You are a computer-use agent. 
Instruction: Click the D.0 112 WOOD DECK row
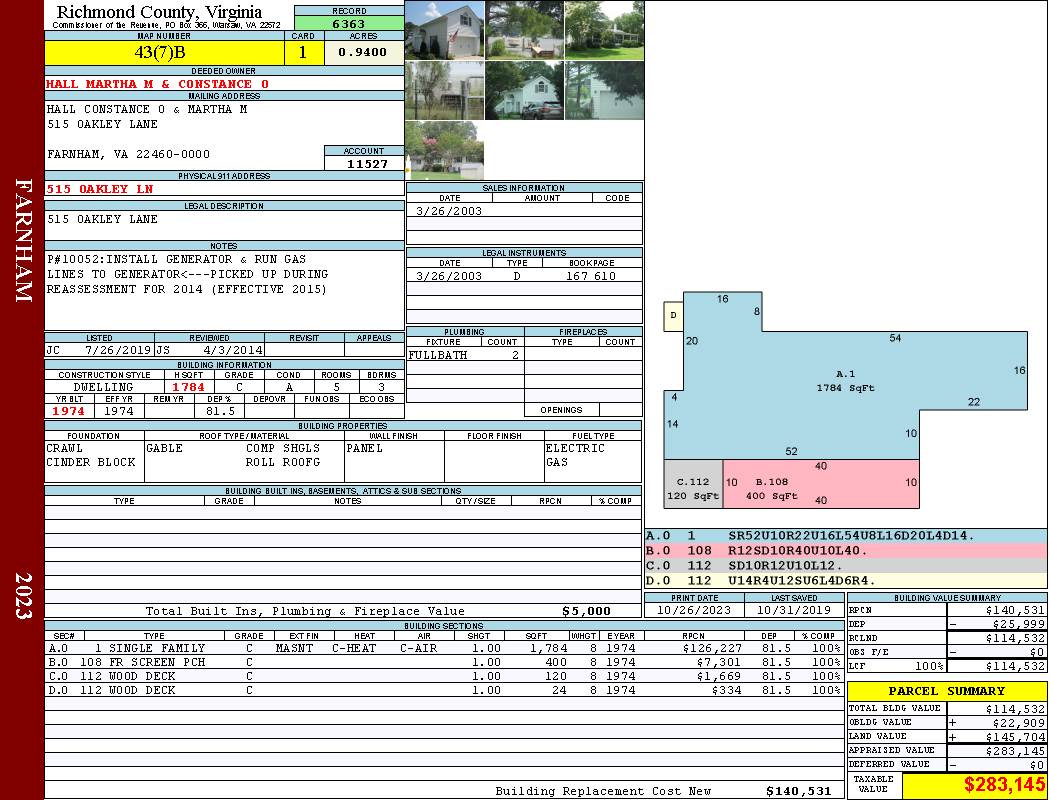(444, 690)
